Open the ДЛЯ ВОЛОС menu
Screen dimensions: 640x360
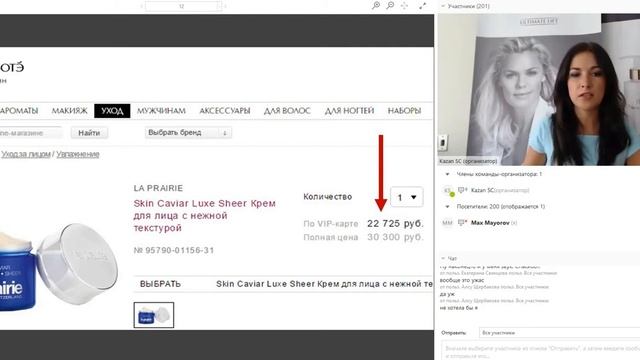tap(287, 111)
